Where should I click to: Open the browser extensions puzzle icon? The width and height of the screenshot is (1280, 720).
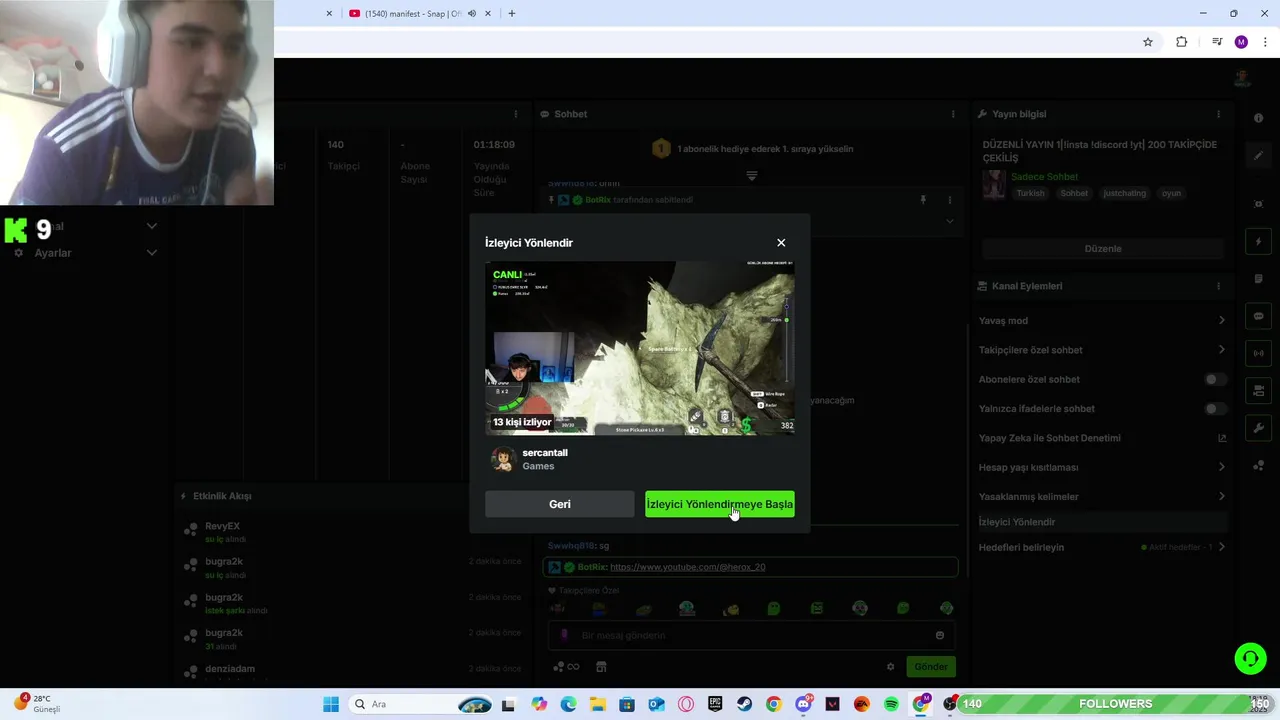pyautogui.click(x=1181, y=42)
